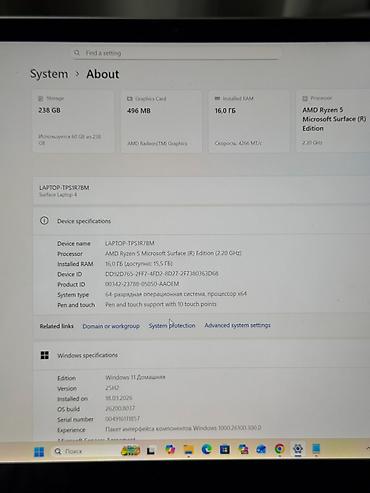This screenshot has height=493, width=370.
Task: Launch Microsoft Edge from the taskbar
Action: click(x=207, y=450)
